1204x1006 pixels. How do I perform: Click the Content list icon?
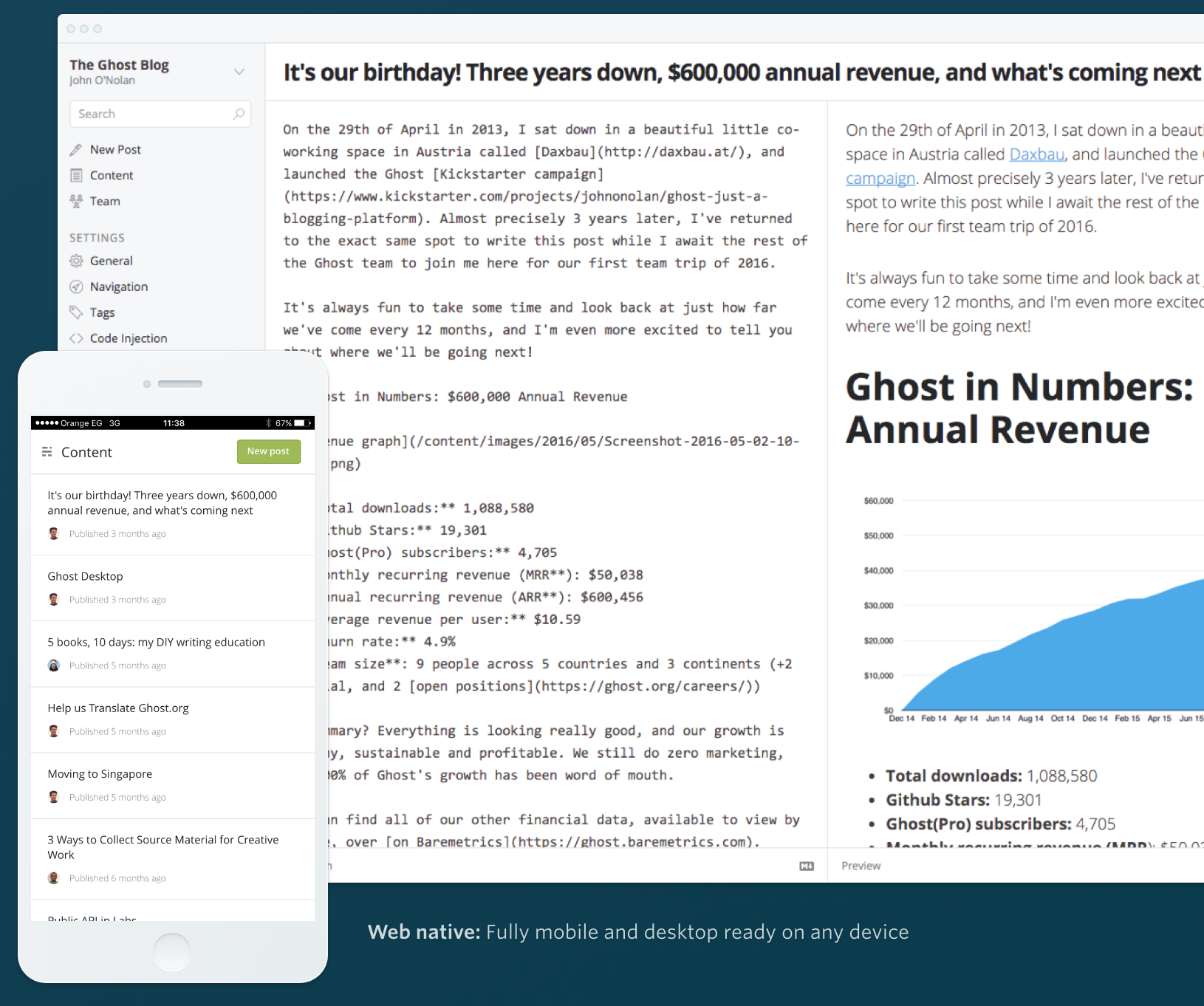pyautogui.click(x=76, y=175)
